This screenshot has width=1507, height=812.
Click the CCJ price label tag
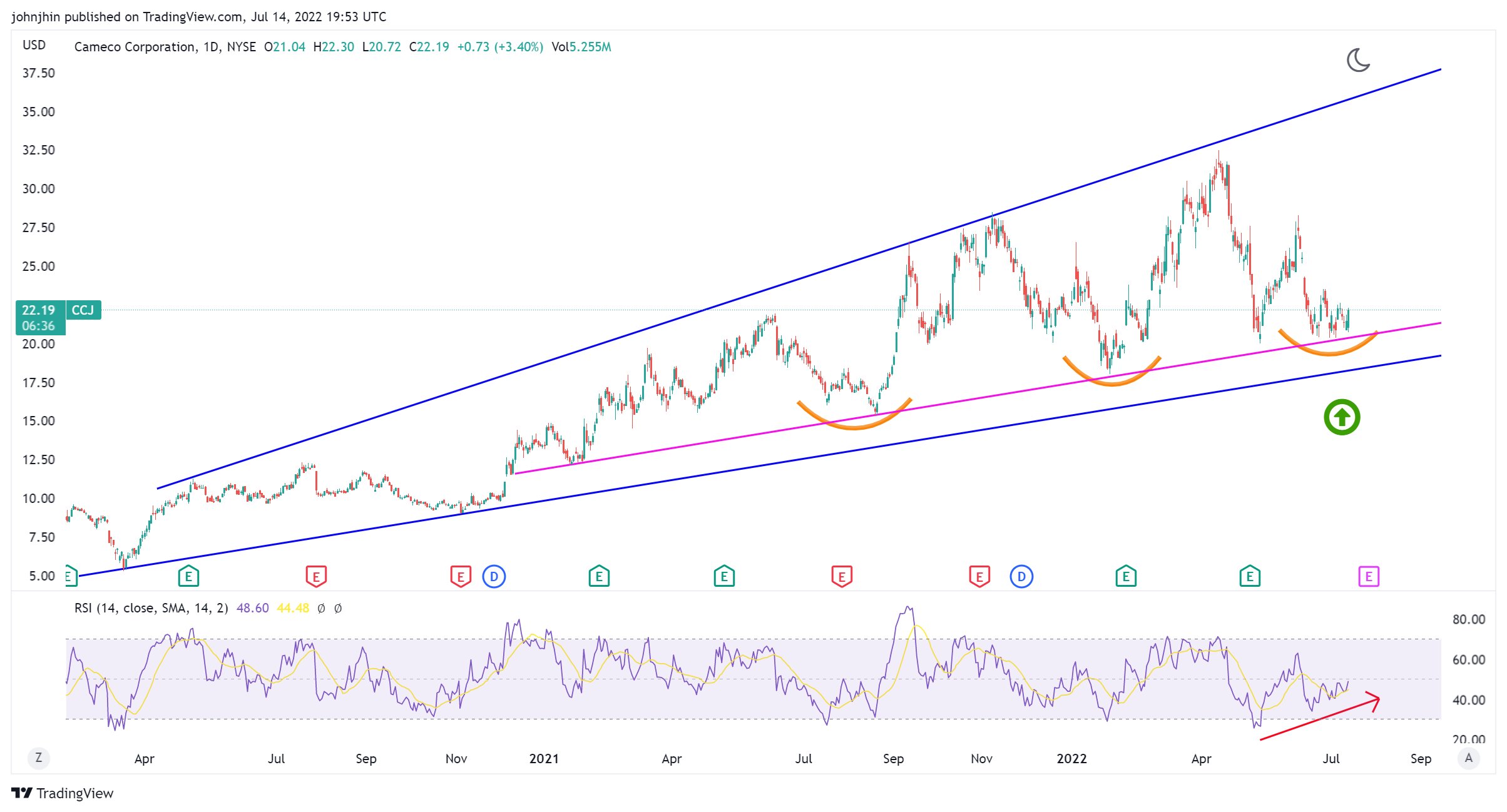pyautogui.click(x=83, y=310)
